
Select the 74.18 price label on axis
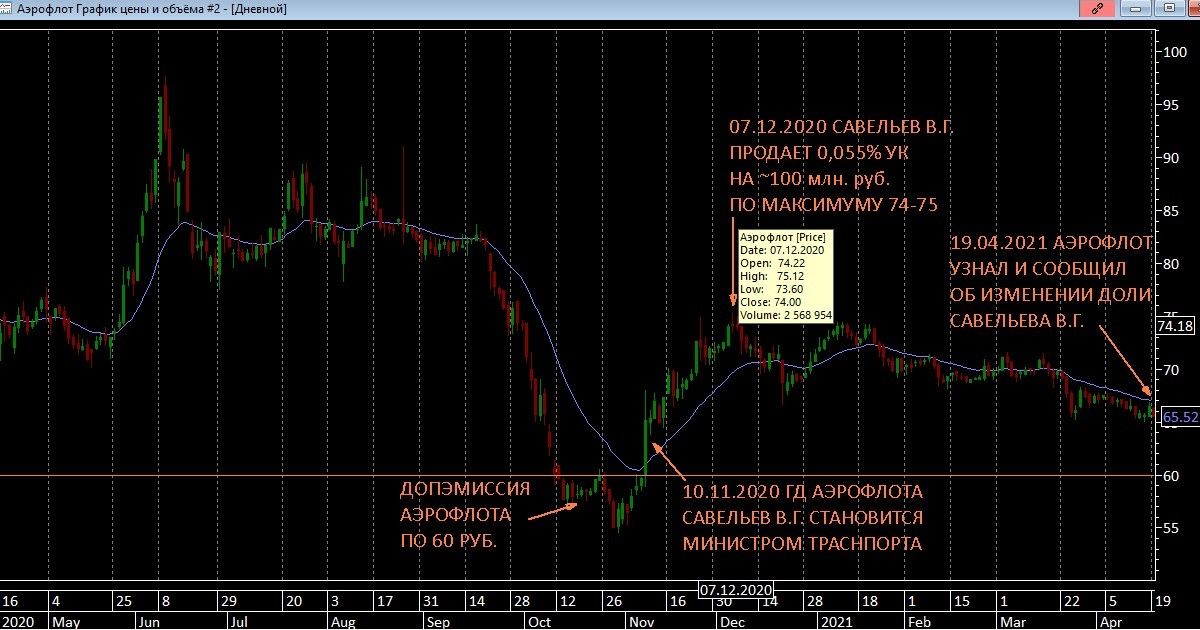coord(1176,325)
